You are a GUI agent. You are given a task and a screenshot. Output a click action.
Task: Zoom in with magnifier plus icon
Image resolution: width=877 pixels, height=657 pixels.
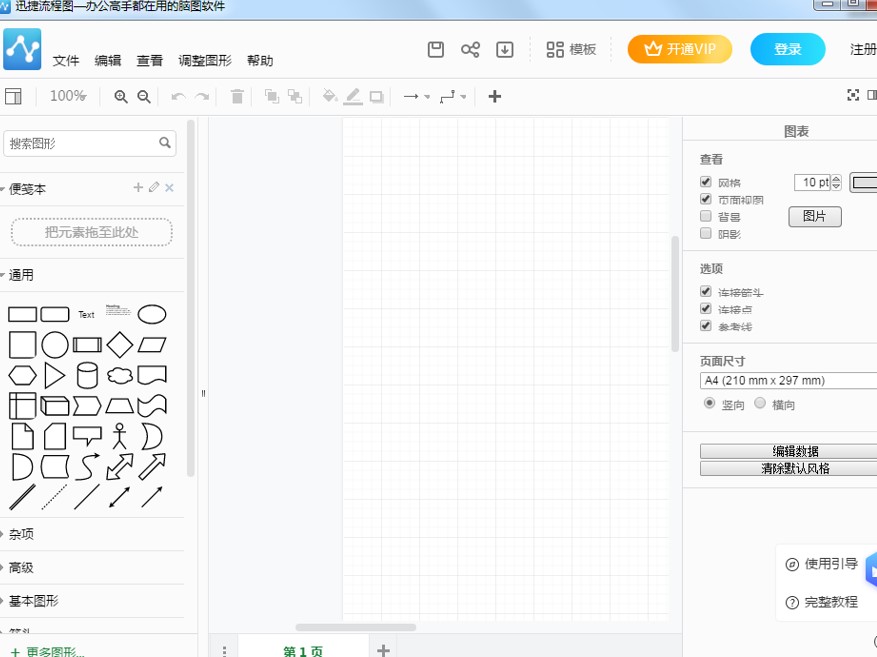pos(121,97)
